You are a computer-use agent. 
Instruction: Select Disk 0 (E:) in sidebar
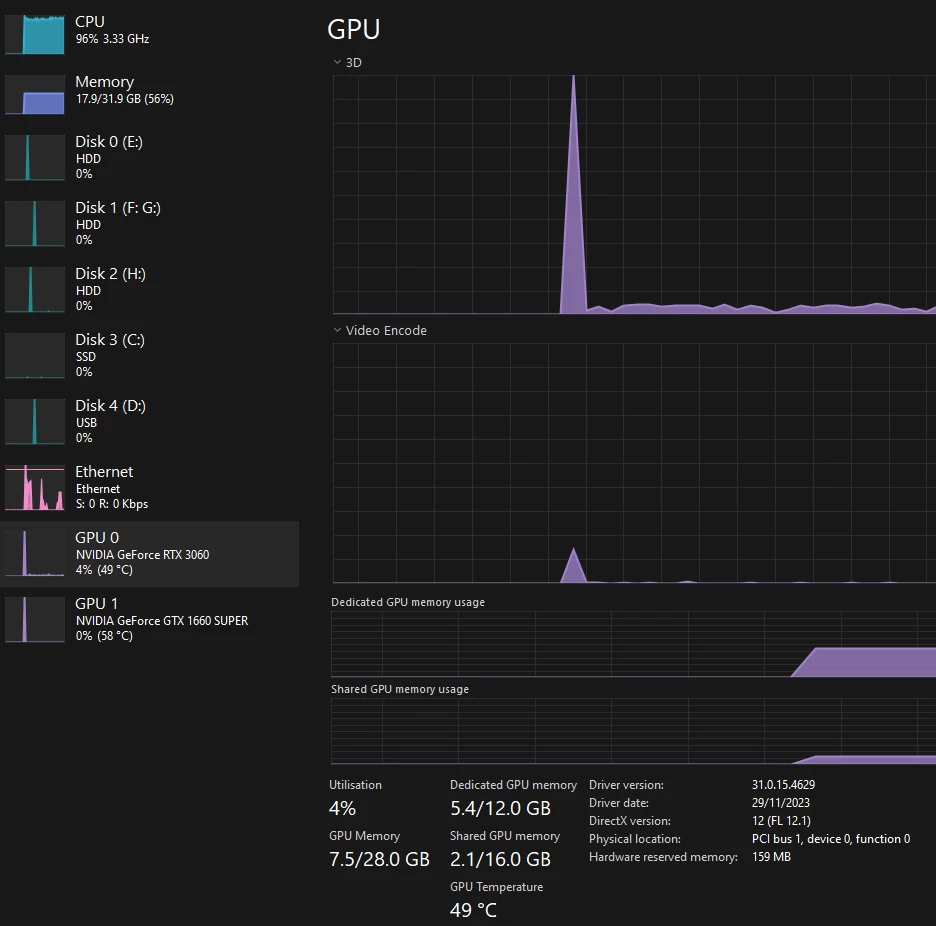point(149,157)
